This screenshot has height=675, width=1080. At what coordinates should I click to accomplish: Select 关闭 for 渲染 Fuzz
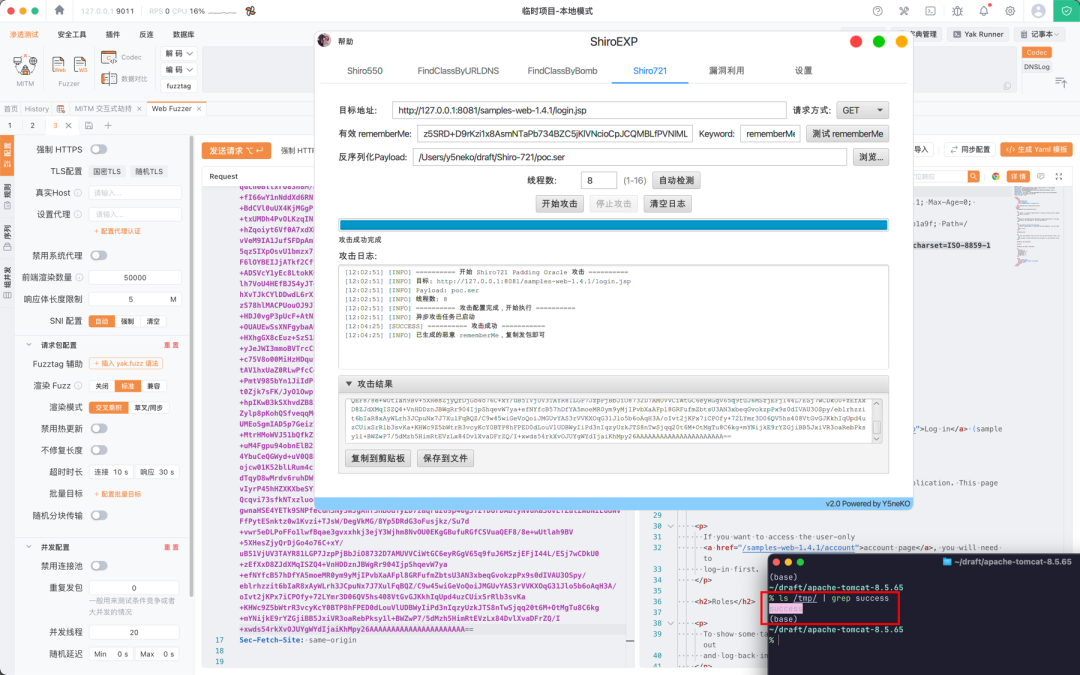pyautogui.click(x=102, y=386)
